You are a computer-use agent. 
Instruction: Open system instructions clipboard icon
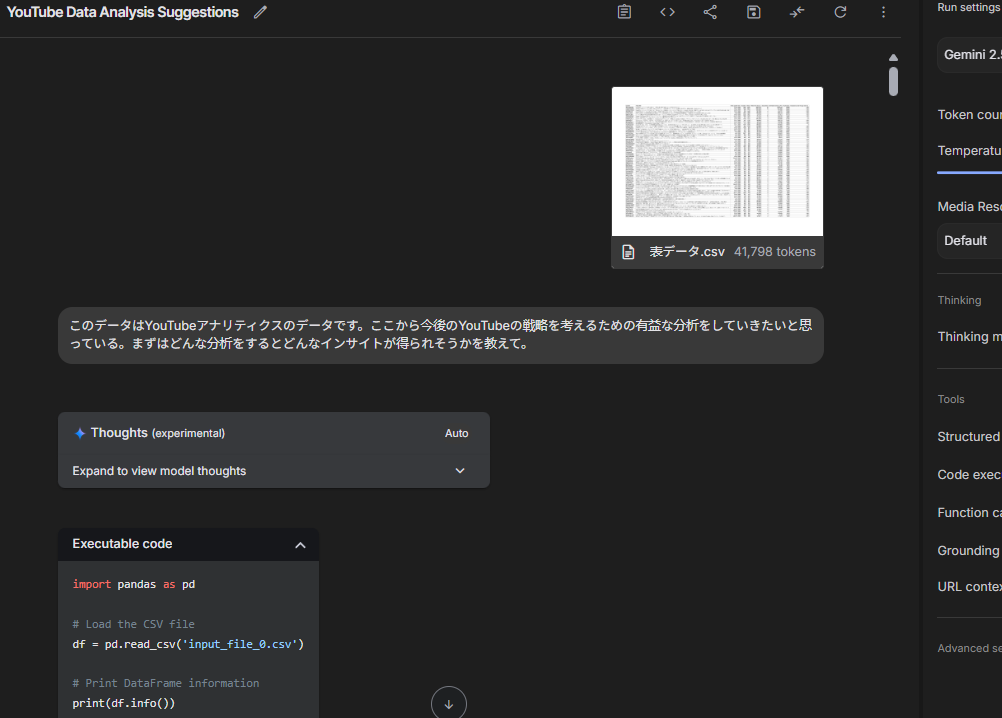(624, 12)
